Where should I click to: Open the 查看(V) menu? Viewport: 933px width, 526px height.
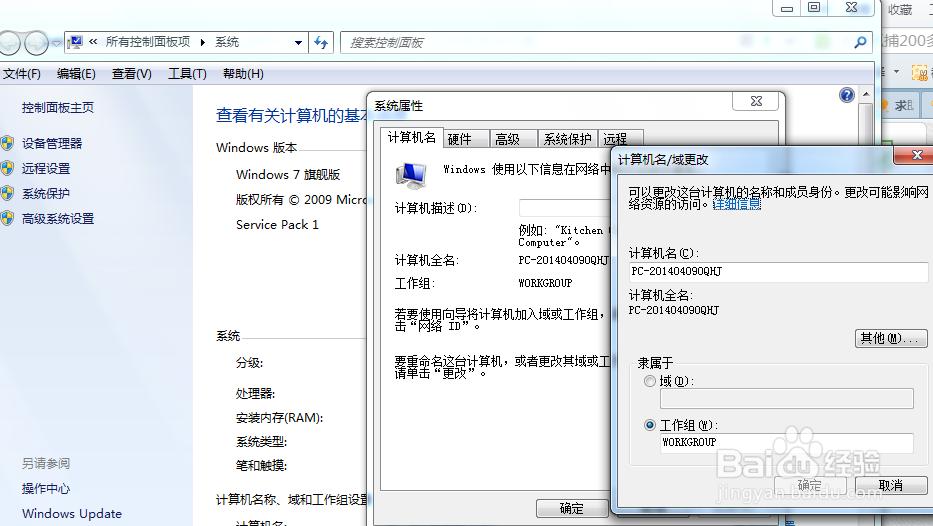pos(132,74)
